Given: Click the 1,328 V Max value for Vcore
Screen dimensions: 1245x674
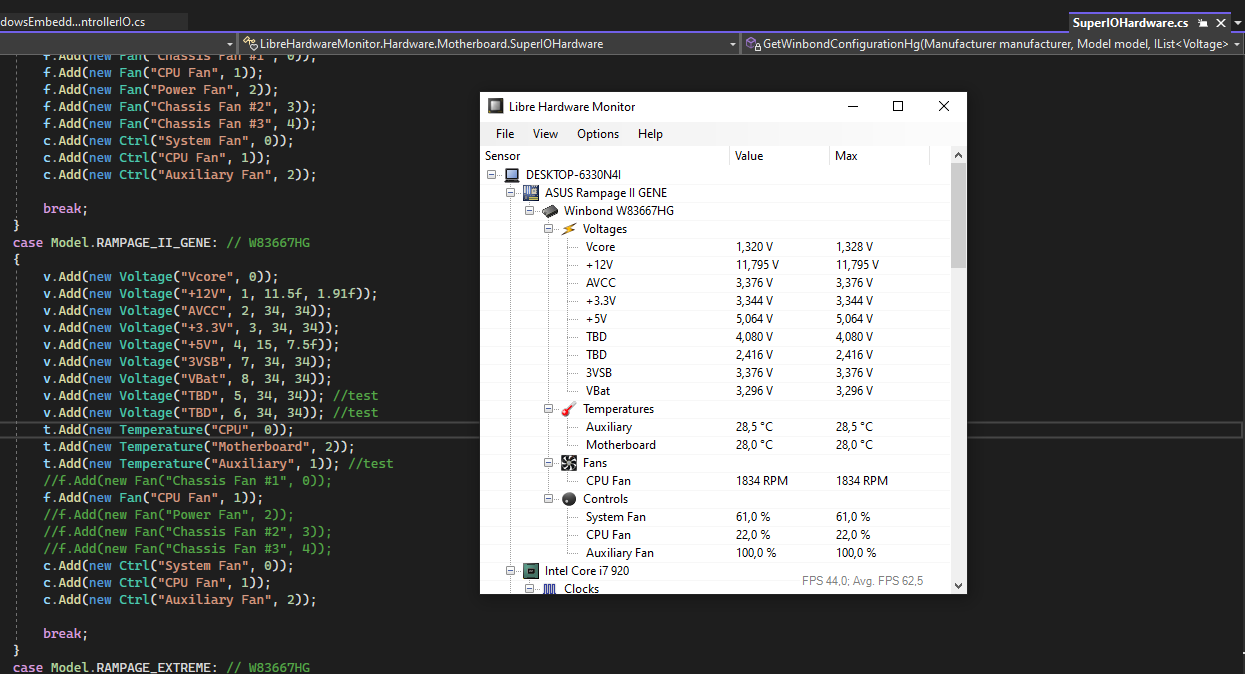Looking at the screenshot, I should [854, 247].
